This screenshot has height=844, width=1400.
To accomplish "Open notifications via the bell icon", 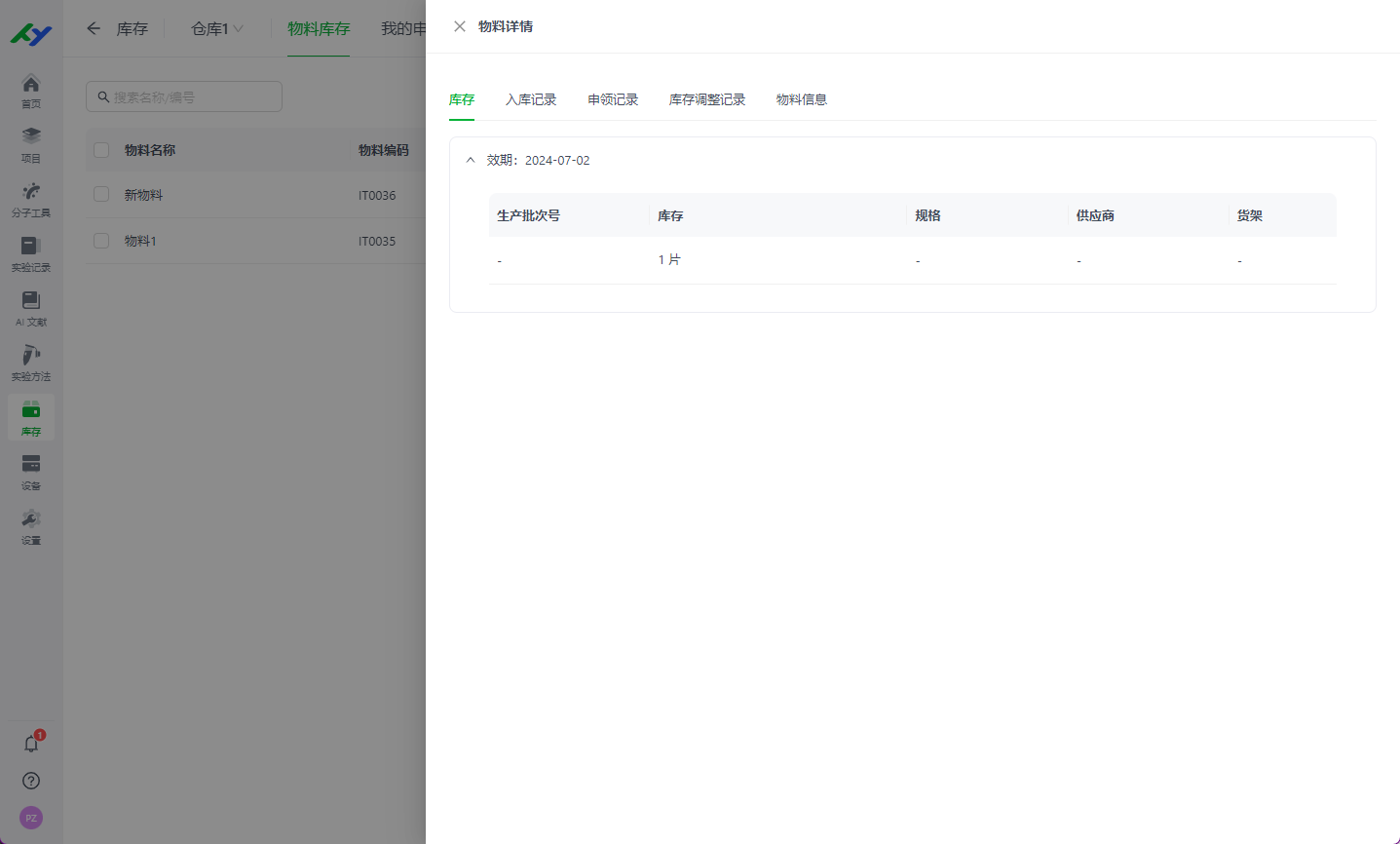I will pos(30,743).
